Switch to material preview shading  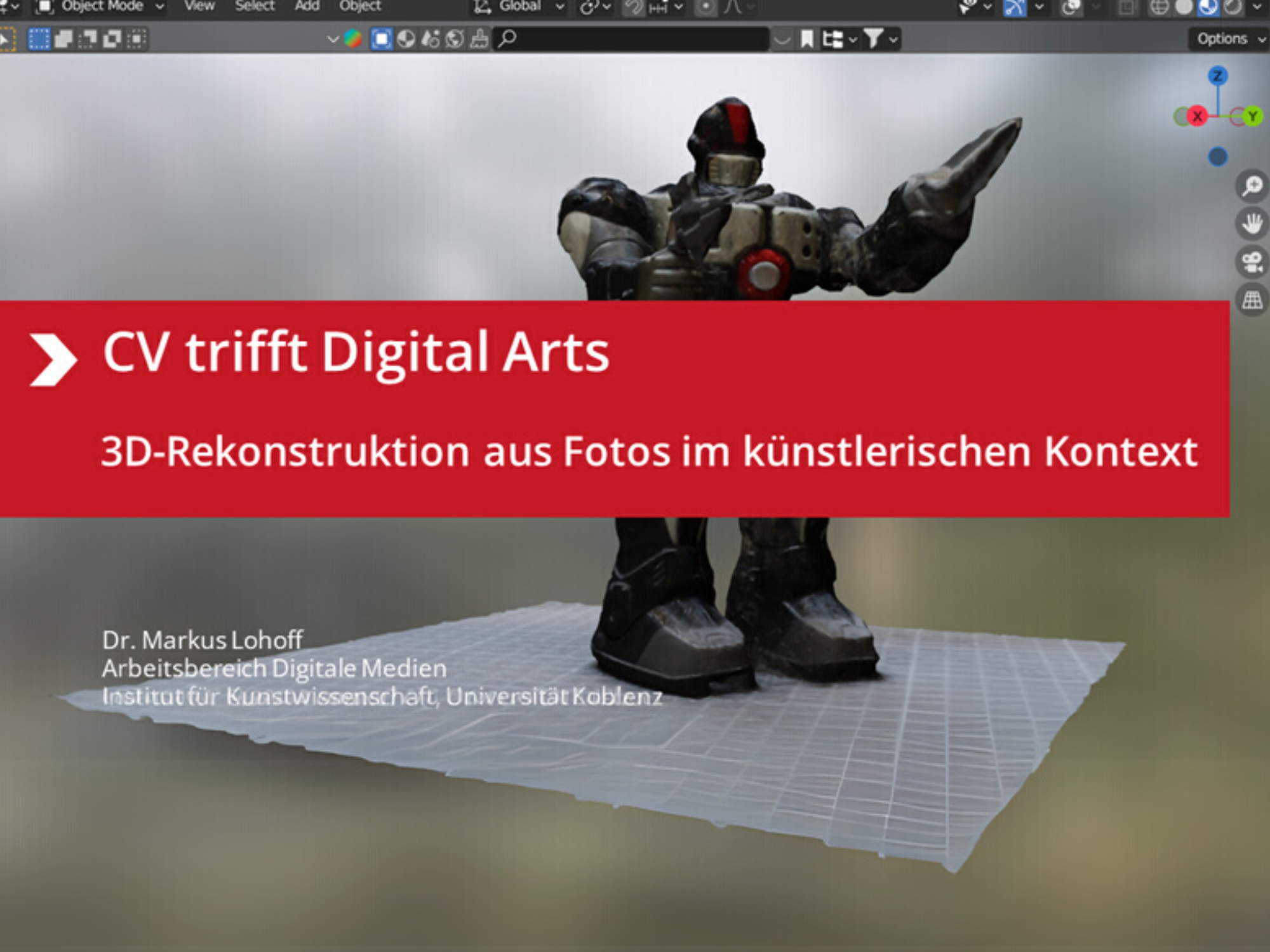(x=1208, y=8)
